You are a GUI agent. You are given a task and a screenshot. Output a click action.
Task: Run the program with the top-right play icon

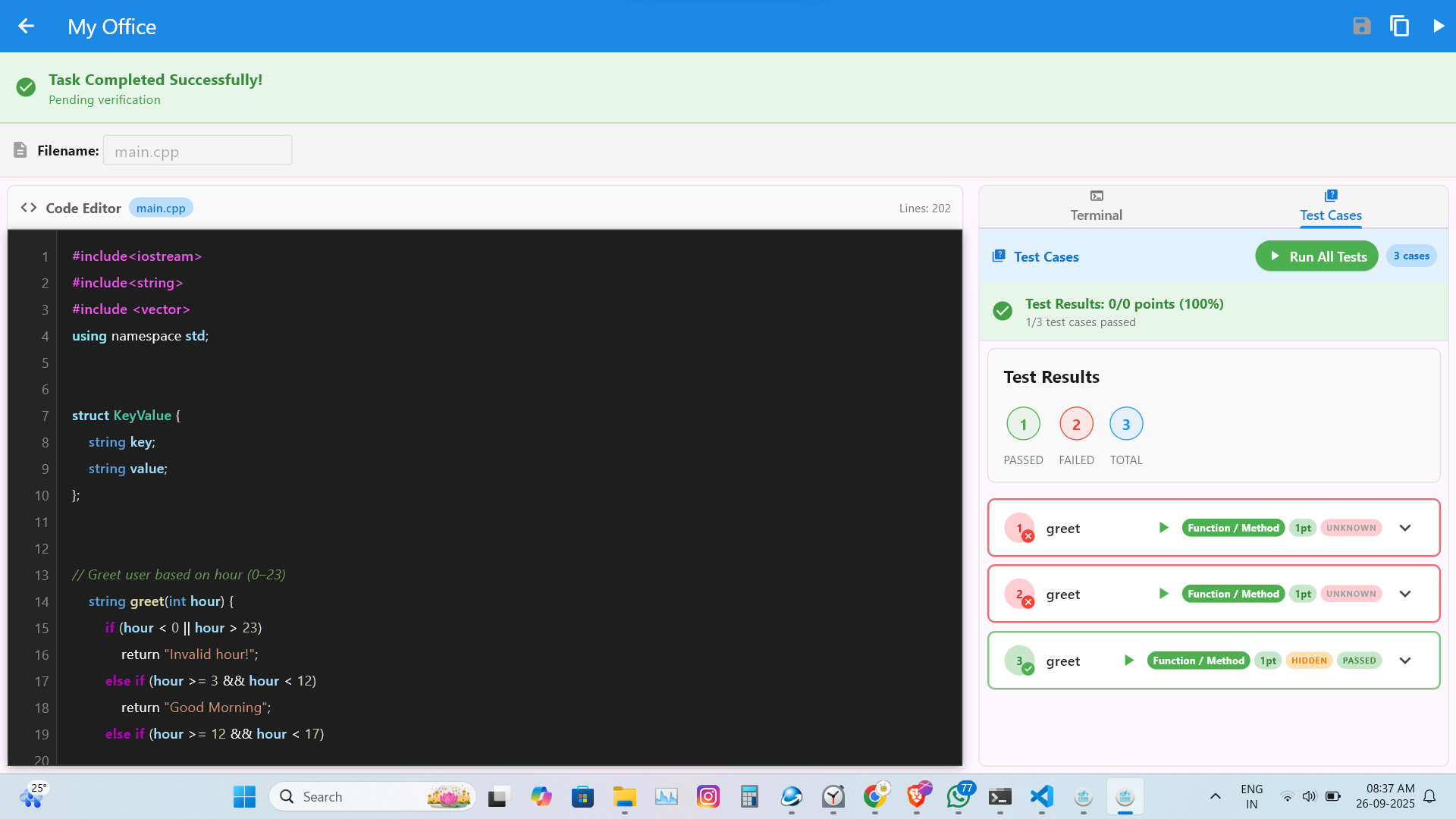pyautogui.click(x=1439, y=26)
